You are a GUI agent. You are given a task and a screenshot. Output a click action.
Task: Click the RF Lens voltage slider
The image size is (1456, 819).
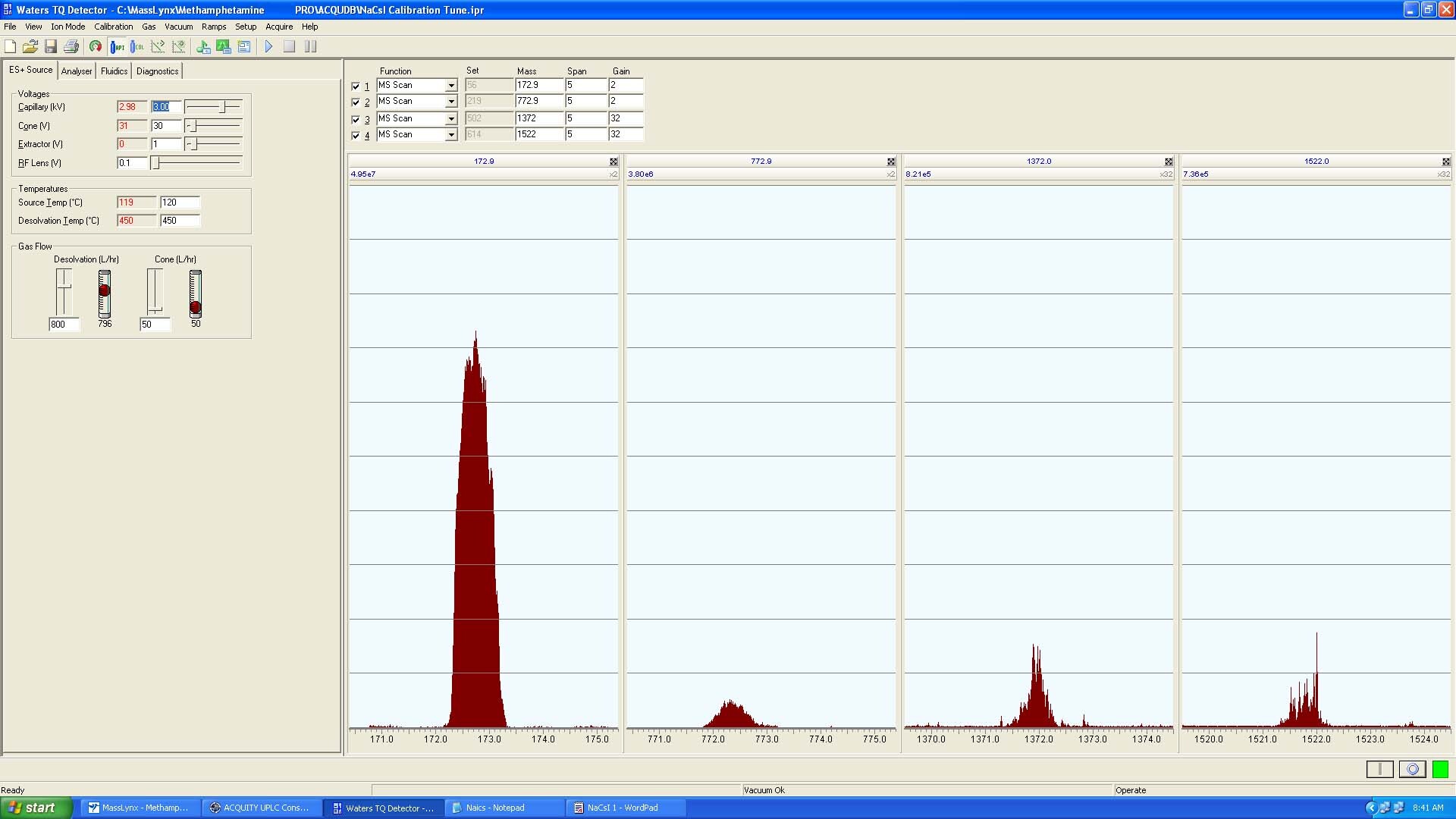(197, 163)
